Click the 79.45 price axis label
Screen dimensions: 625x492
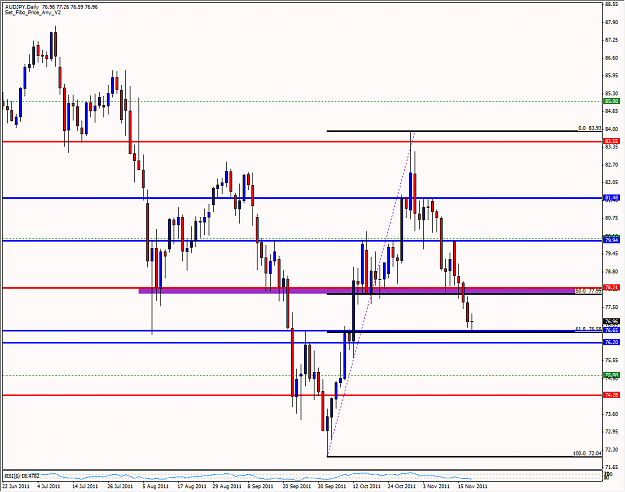[x=612, y=254]
